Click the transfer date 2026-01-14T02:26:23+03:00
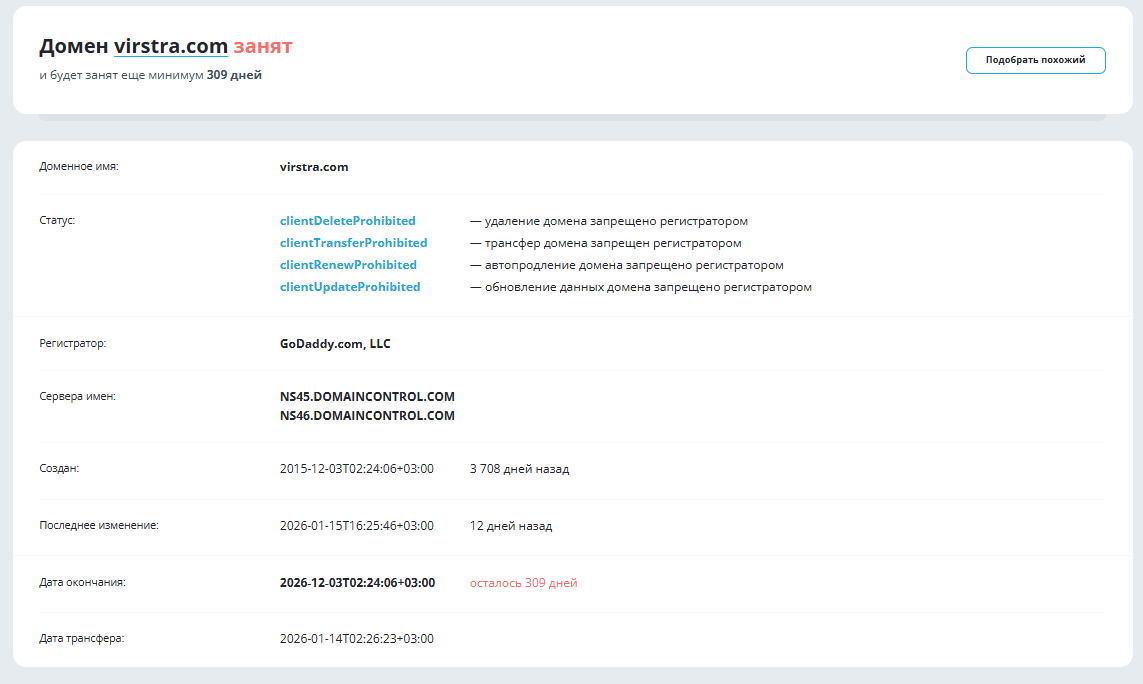 [356, 639]
